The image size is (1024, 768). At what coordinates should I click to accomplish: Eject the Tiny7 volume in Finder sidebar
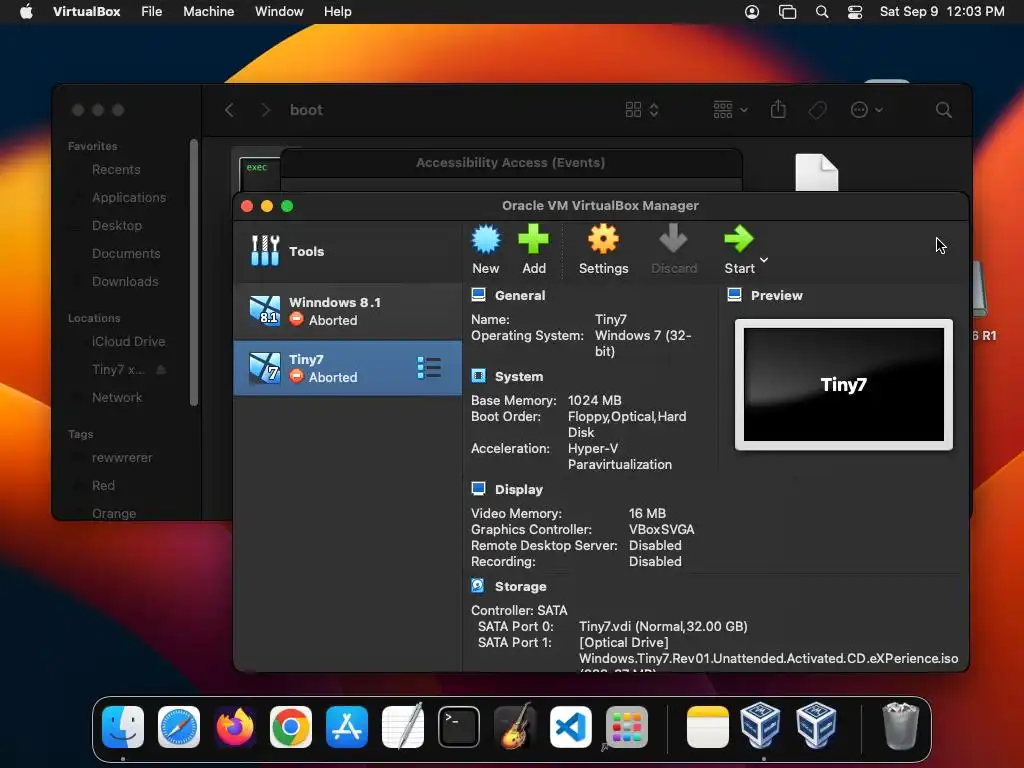(161, 370)
